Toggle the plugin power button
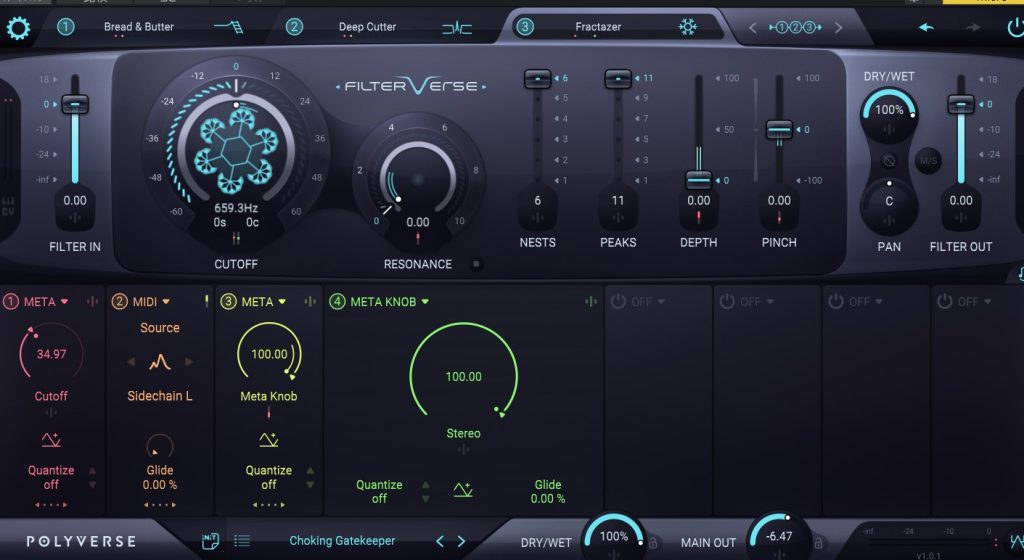The height and width of the screenshot is (560, 1024). 1015,27
